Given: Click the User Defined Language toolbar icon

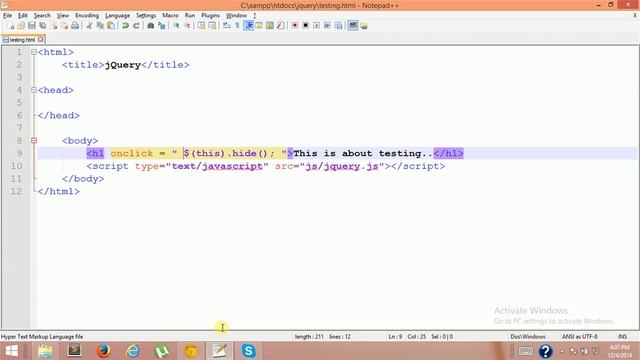Looking at the screenshot, I should (x=259, y=26).
